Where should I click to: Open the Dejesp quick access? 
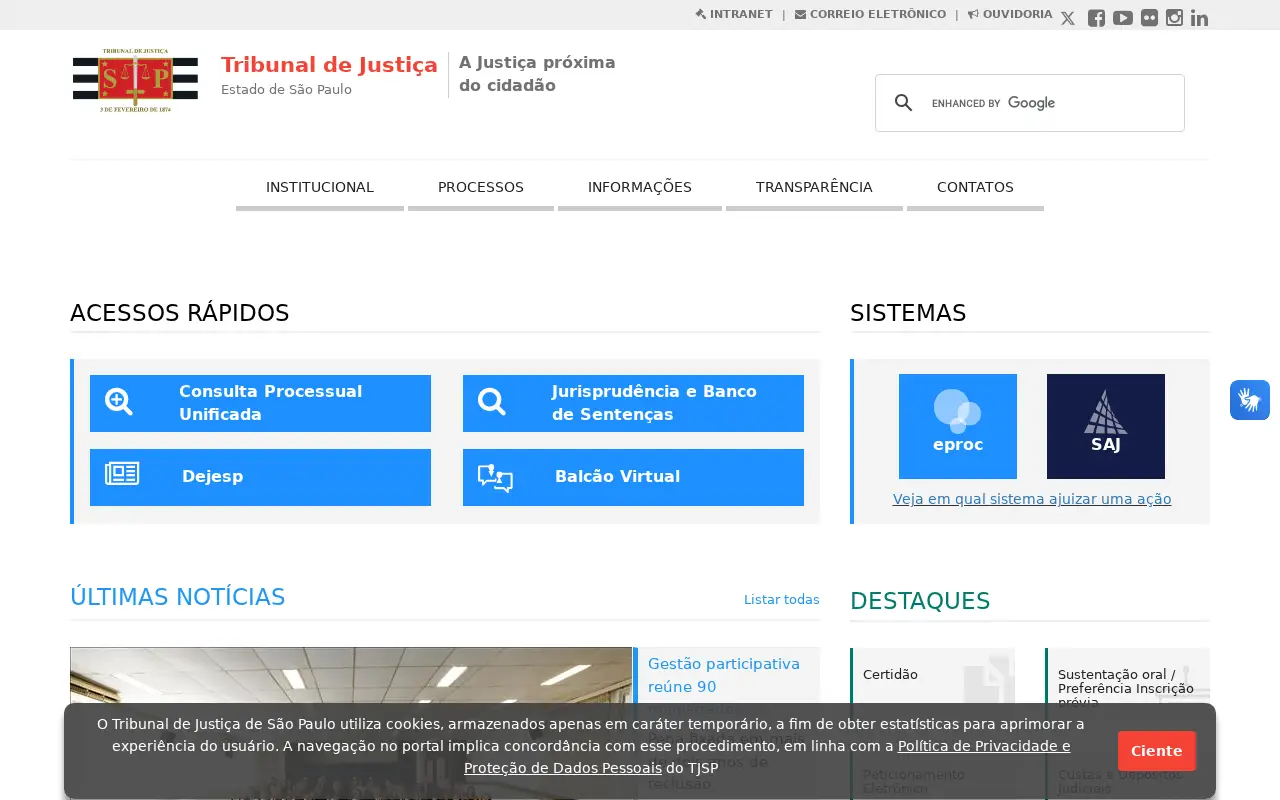(260, 477)
